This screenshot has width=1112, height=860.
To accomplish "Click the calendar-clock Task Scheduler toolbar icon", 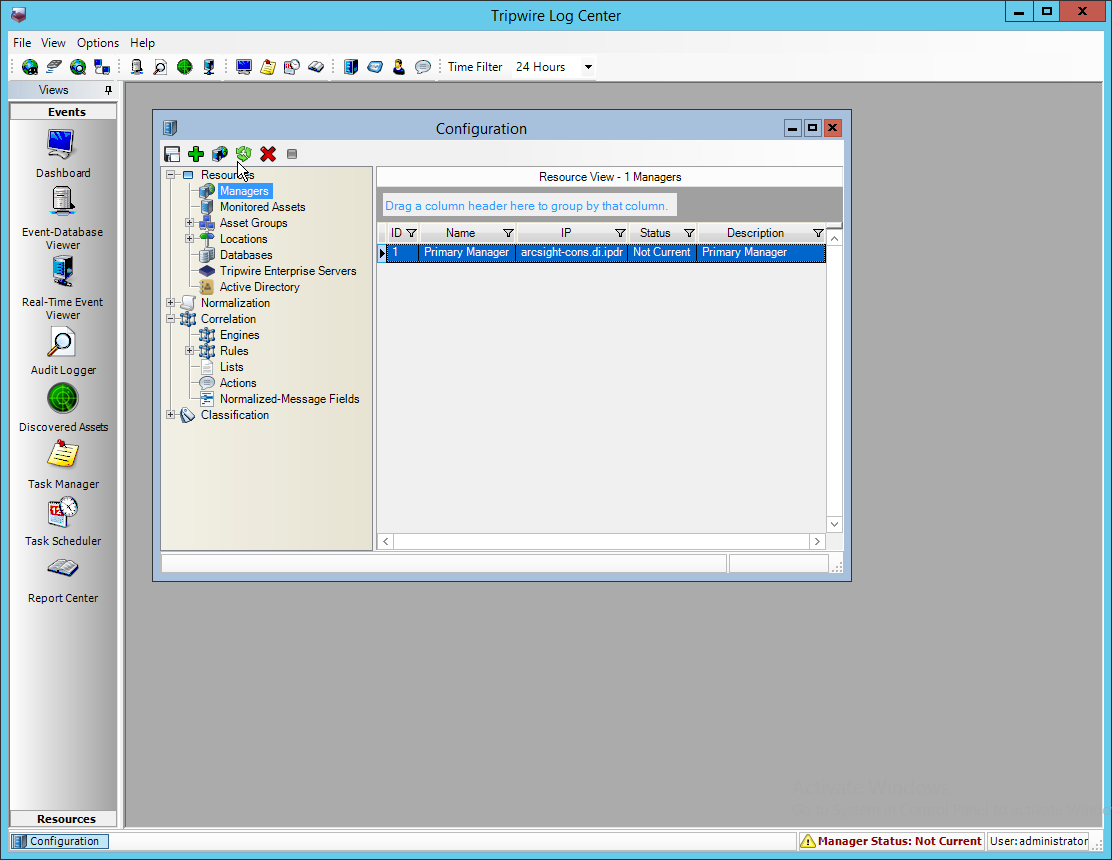I will coord(291,67).
